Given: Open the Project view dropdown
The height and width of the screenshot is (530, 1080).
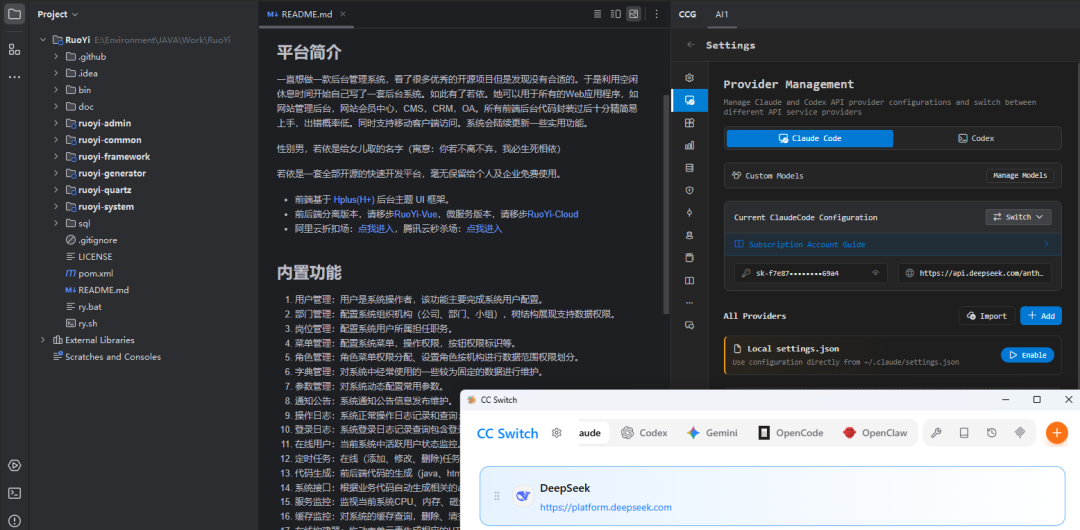Looking at the screenshot, I should pos(58,14).
